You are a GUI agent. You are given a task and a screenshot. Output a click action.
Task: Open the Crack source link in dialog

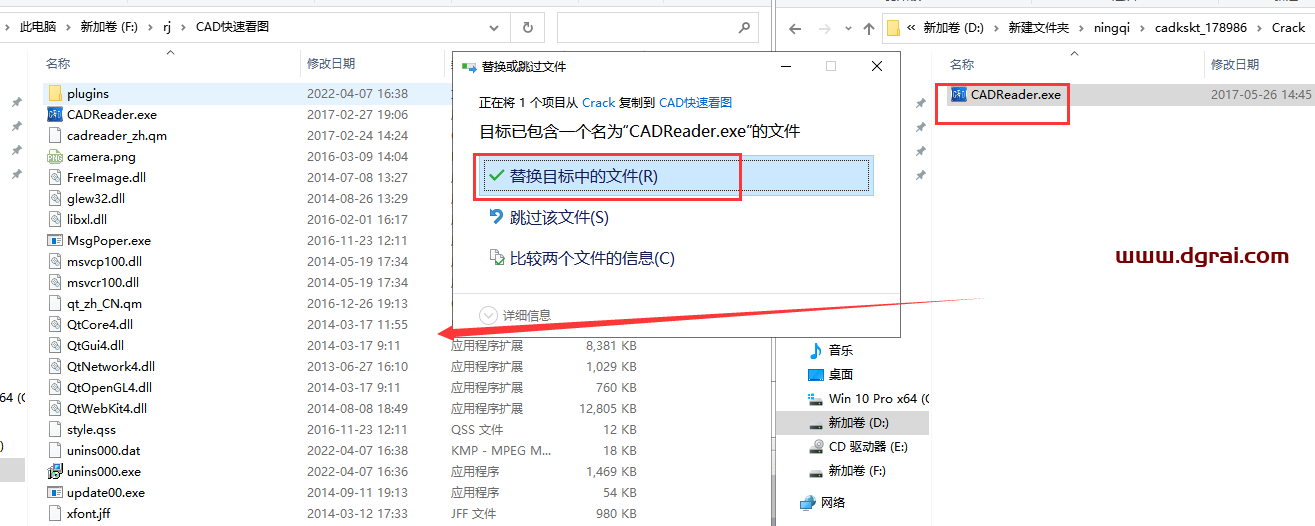(598, 102)
